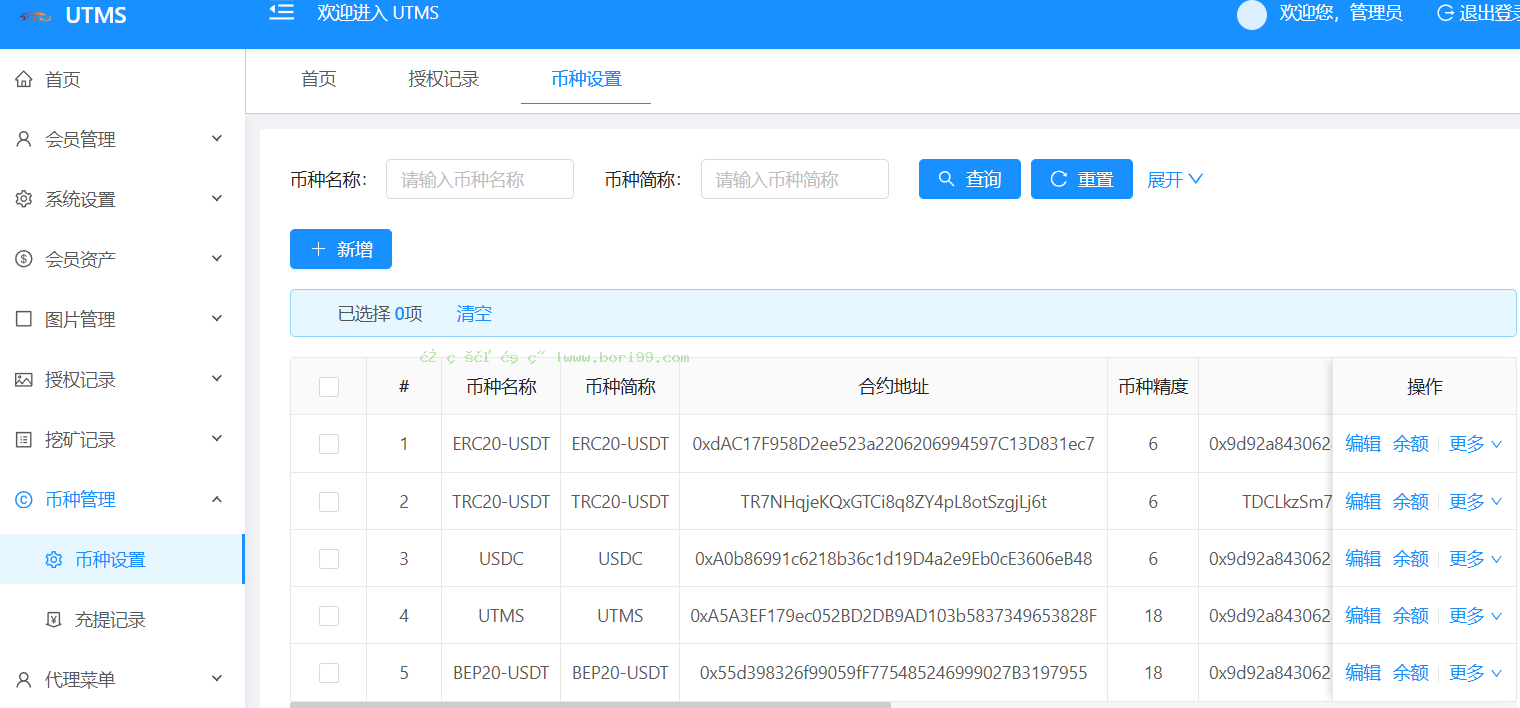The image size is (1520, 708).
Task: Click the list icon beside 挖矿记录
Action: point(24,439)
